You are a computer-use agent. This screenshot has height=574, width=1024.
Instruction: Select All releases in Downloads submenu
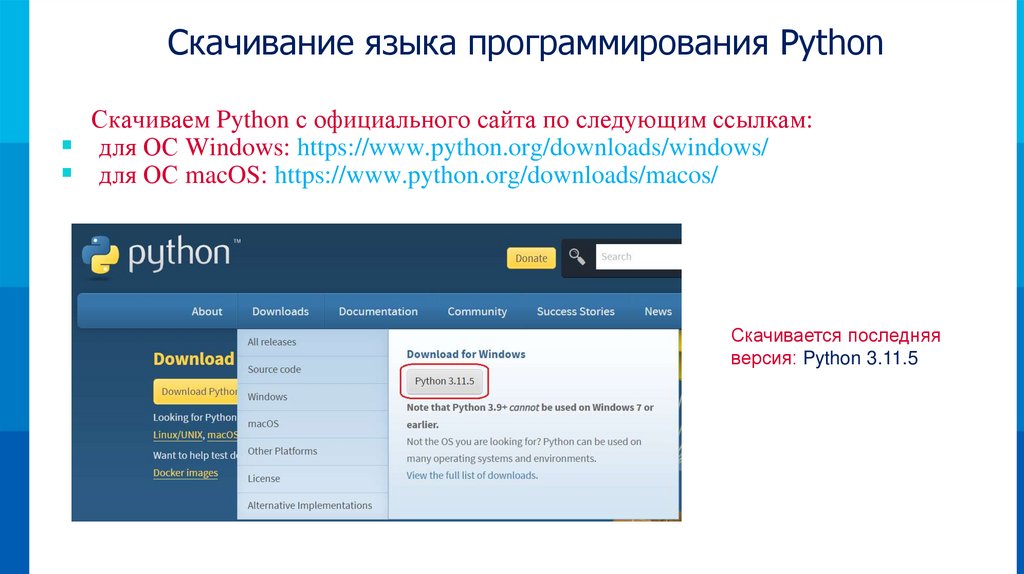pos(313,342)
